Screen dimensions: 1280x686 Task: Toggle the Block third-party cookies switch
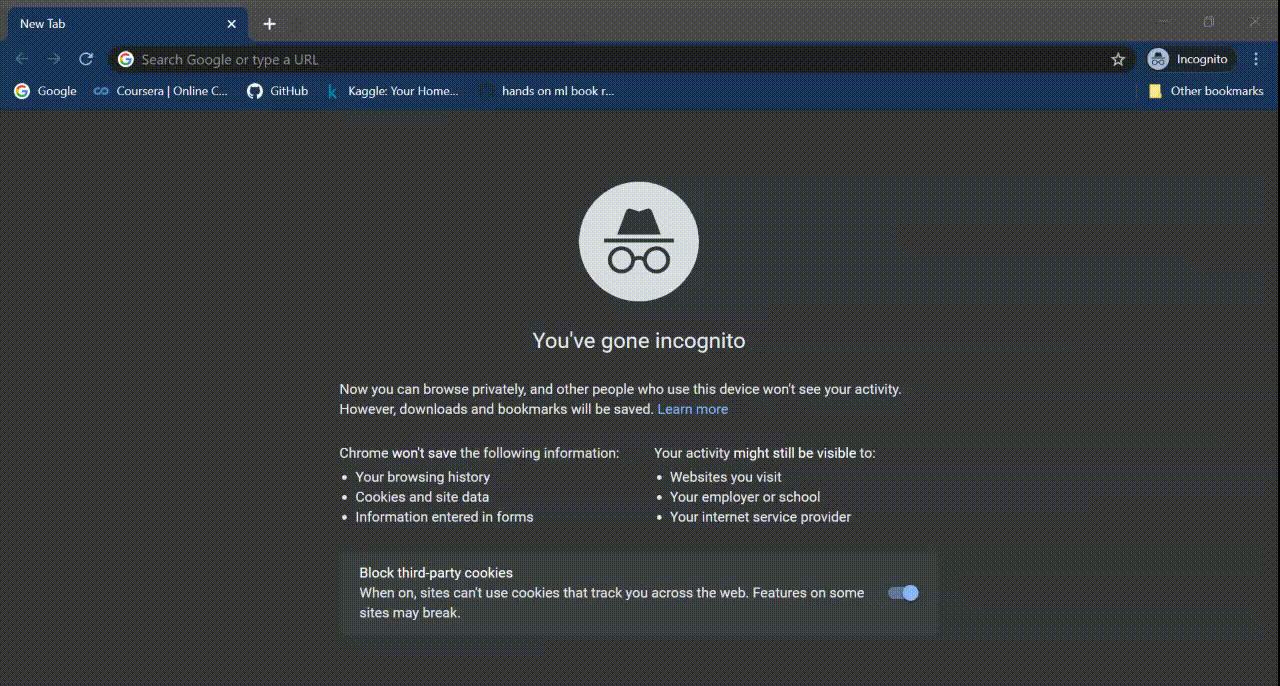903,593
